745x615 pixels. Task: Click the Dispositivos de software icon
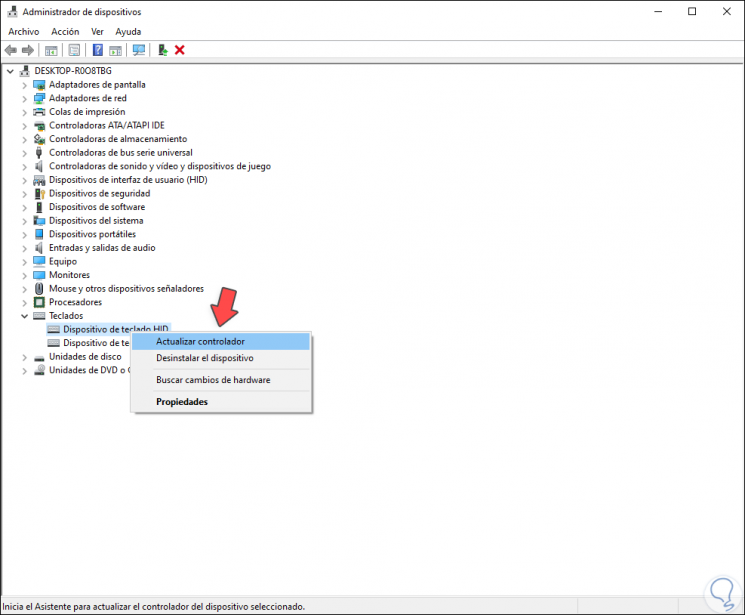(x=39, y=207)
